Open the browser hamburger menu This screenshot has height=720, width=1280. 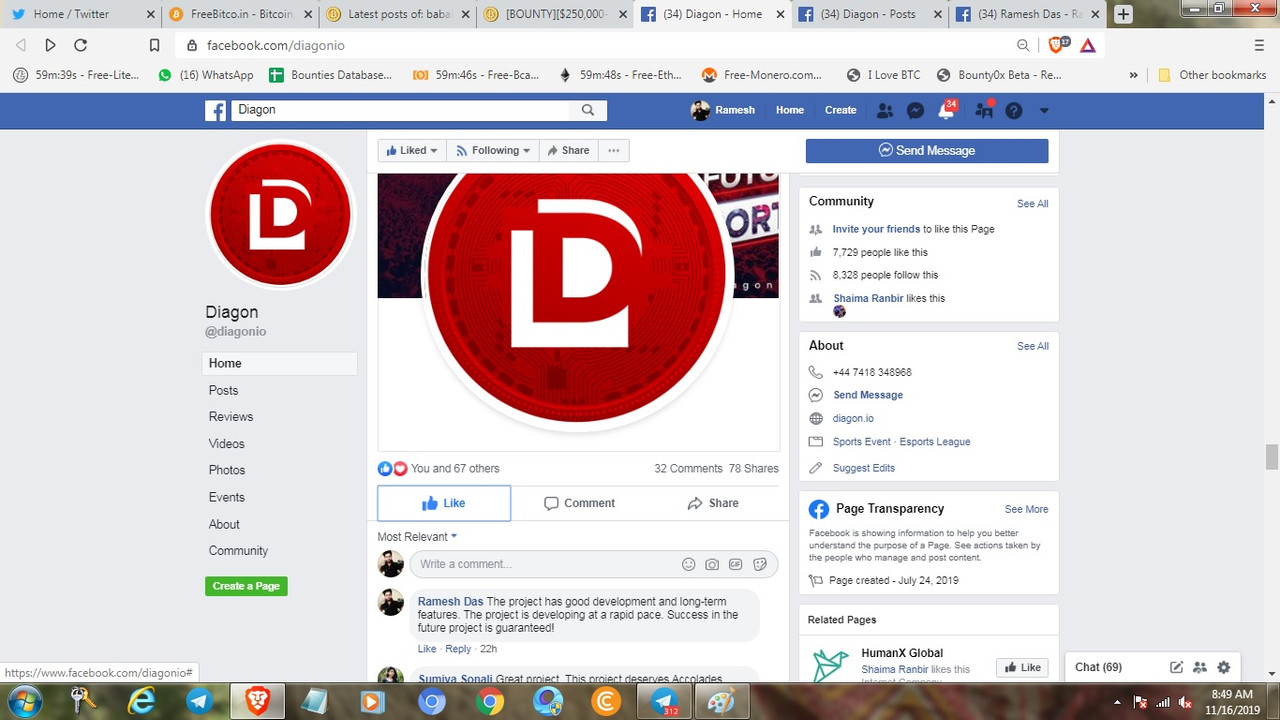(1259, 45)
